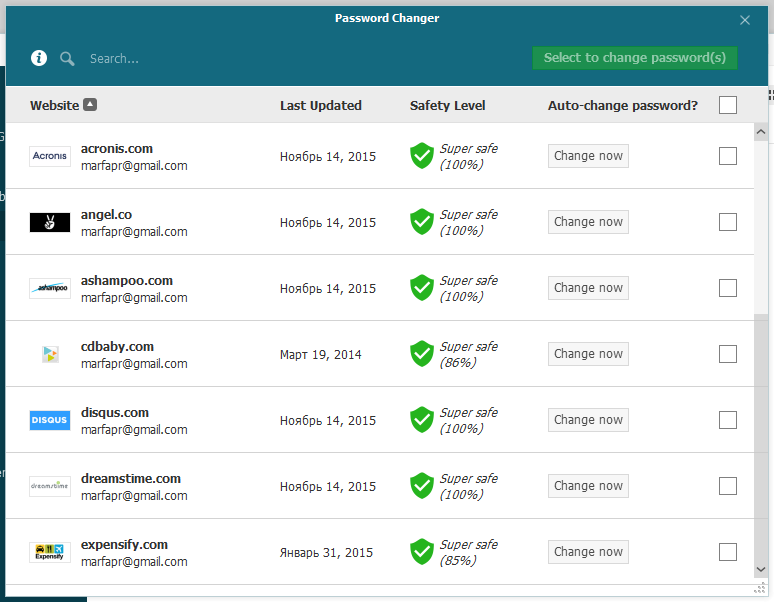
Task: Click the Disqus site logo
Action: point(50,420)
